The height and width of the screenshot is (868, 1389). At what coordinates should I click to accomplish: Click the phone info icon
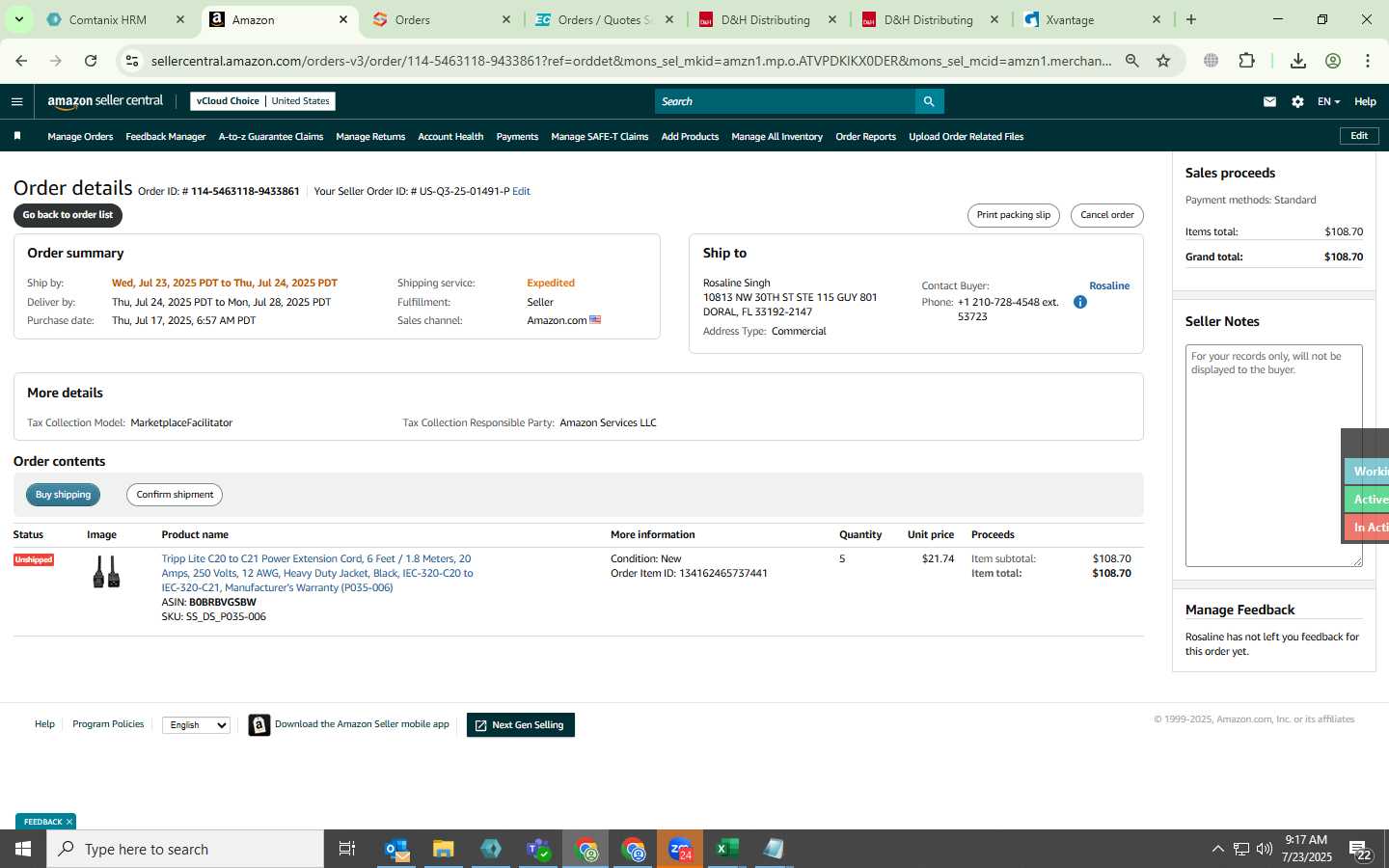(1080, 302)
